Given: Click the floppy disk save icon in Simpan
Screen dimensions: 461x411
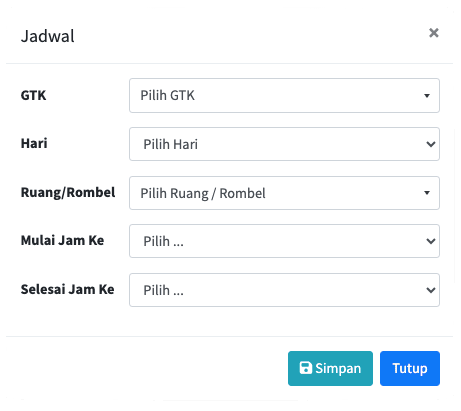Looking at the screenshot, I should pyautogui.click(x=306, y=368).
